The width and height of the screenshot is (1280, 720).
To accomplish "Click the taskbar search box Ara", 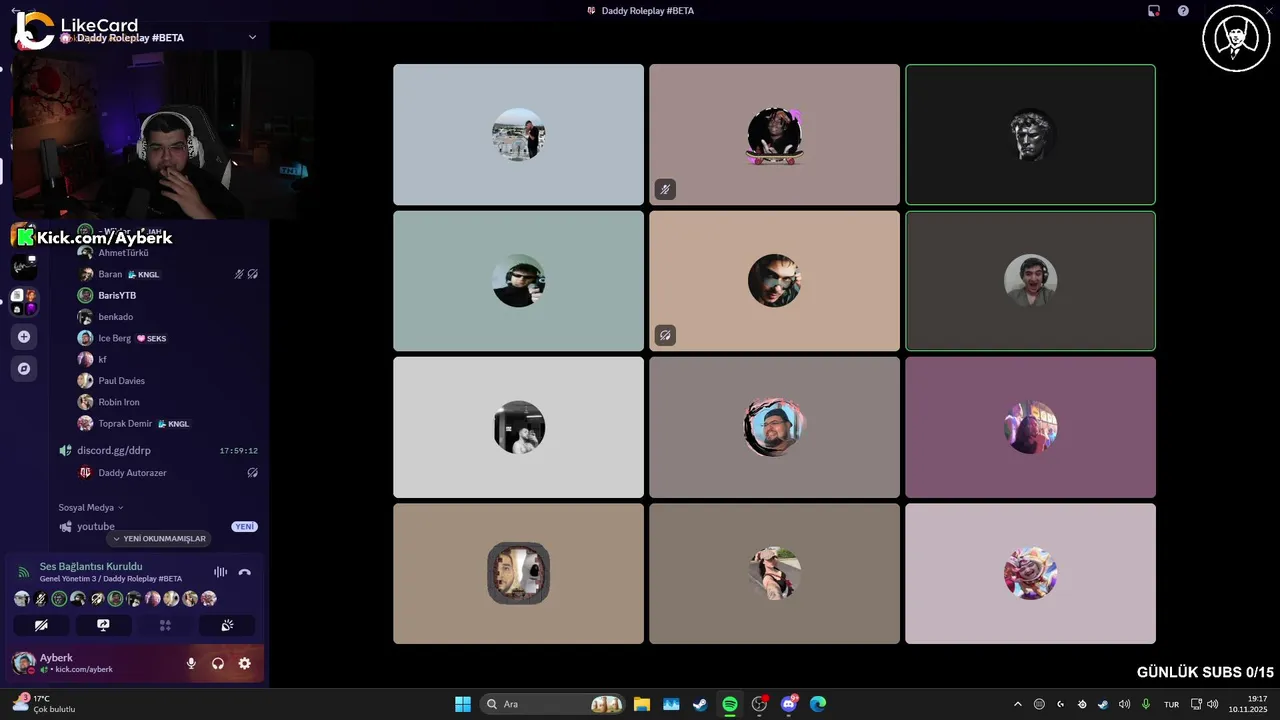I will click(552, 704).
